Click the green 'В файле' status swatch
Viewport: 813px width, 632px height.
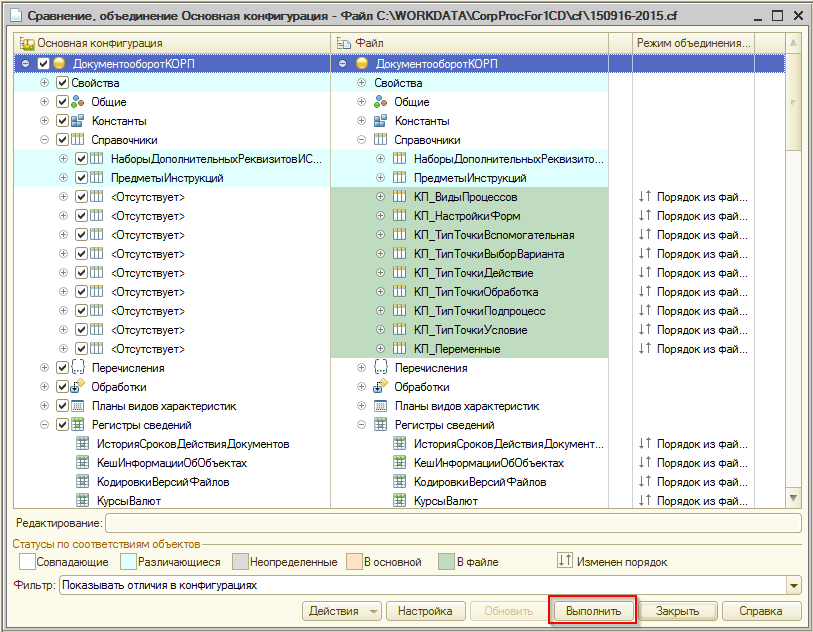pyautogui.click(x=444, y=562)
